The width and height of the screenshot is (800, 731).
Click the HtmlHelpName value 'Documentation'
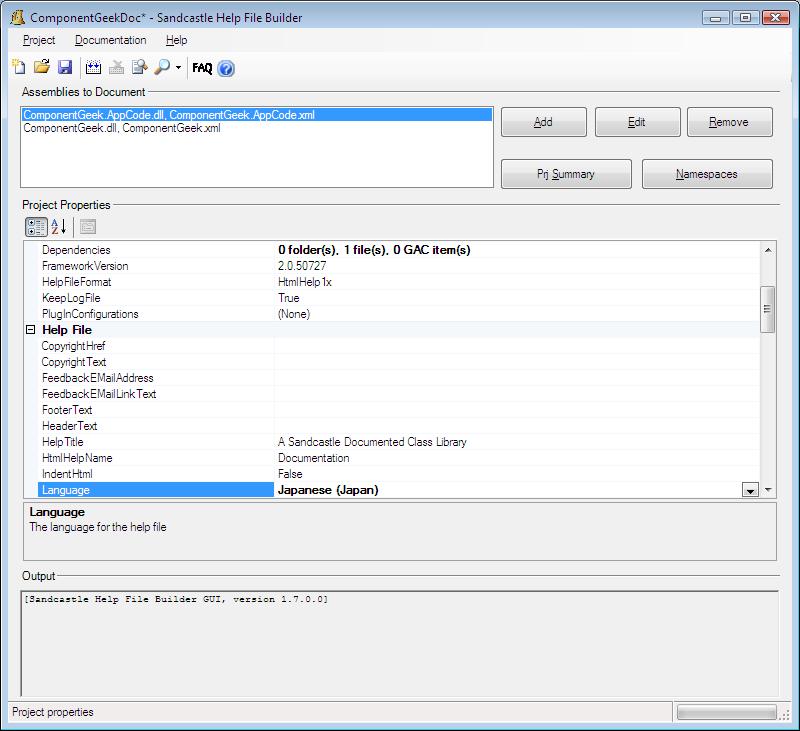tap(314, 458)
